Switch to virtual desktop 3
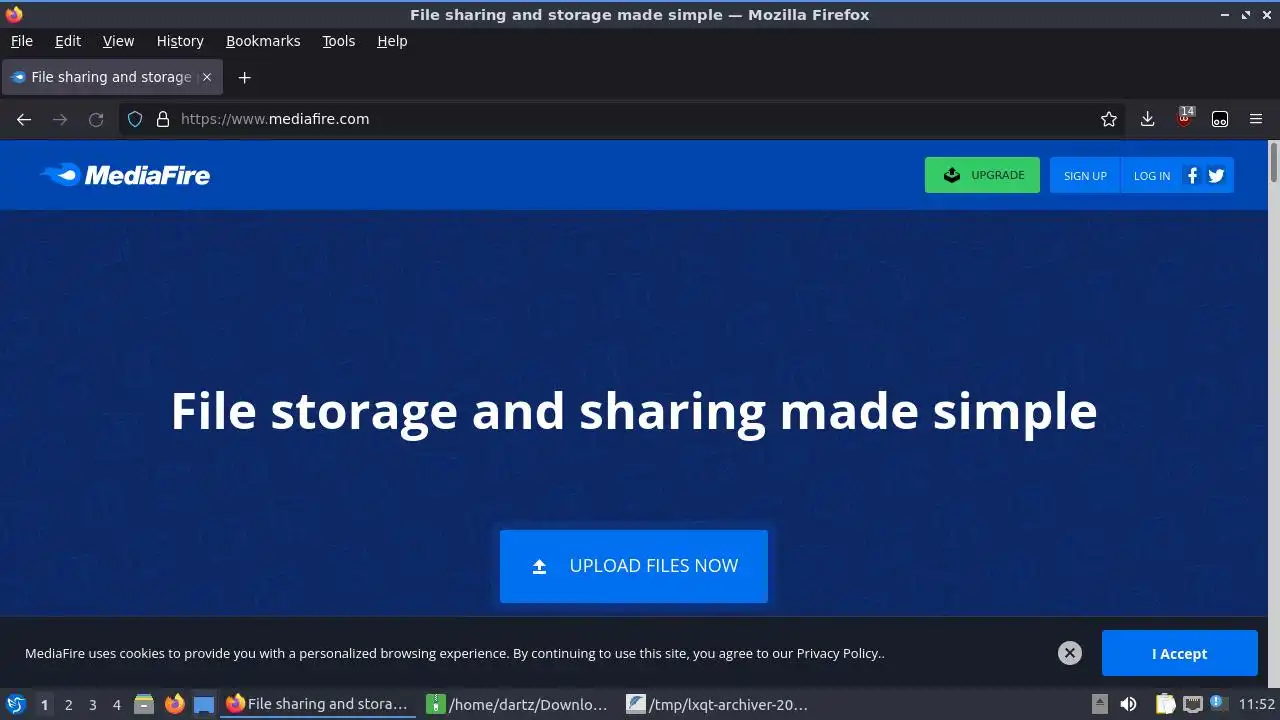1280x720 pixels. [x=92, y=704]
